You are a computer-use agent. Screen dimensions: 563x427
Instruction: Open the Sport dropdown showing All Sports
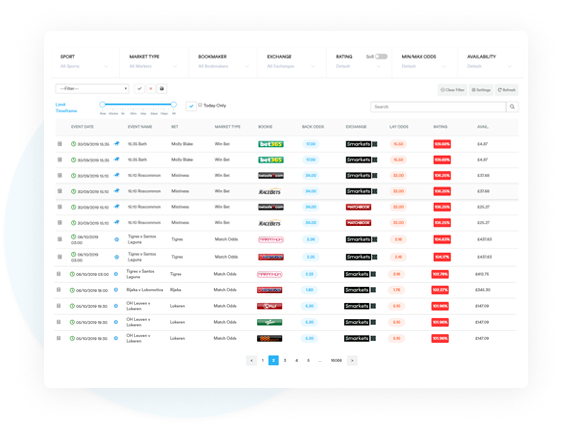coord(84,66)
